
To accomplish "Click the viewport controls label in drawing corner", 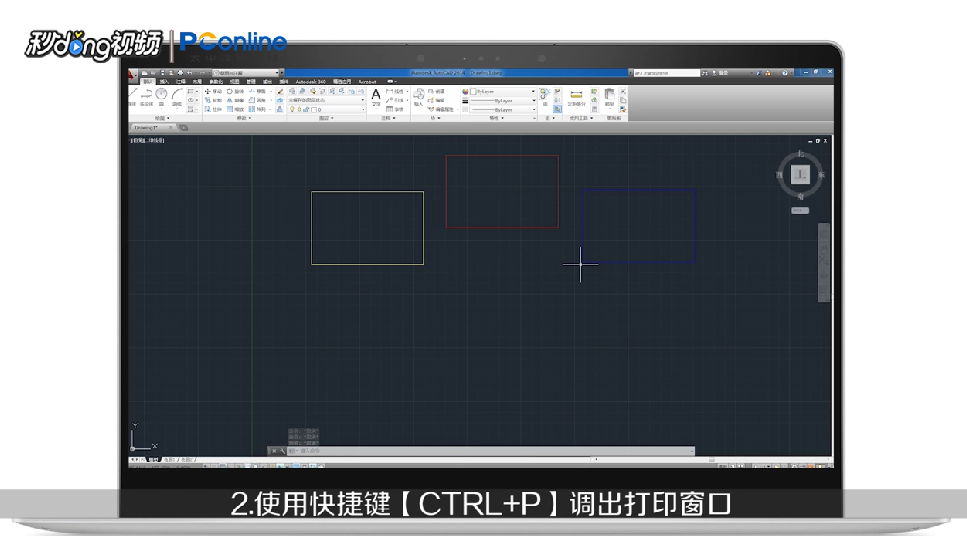I will click(x=147, y=141).
